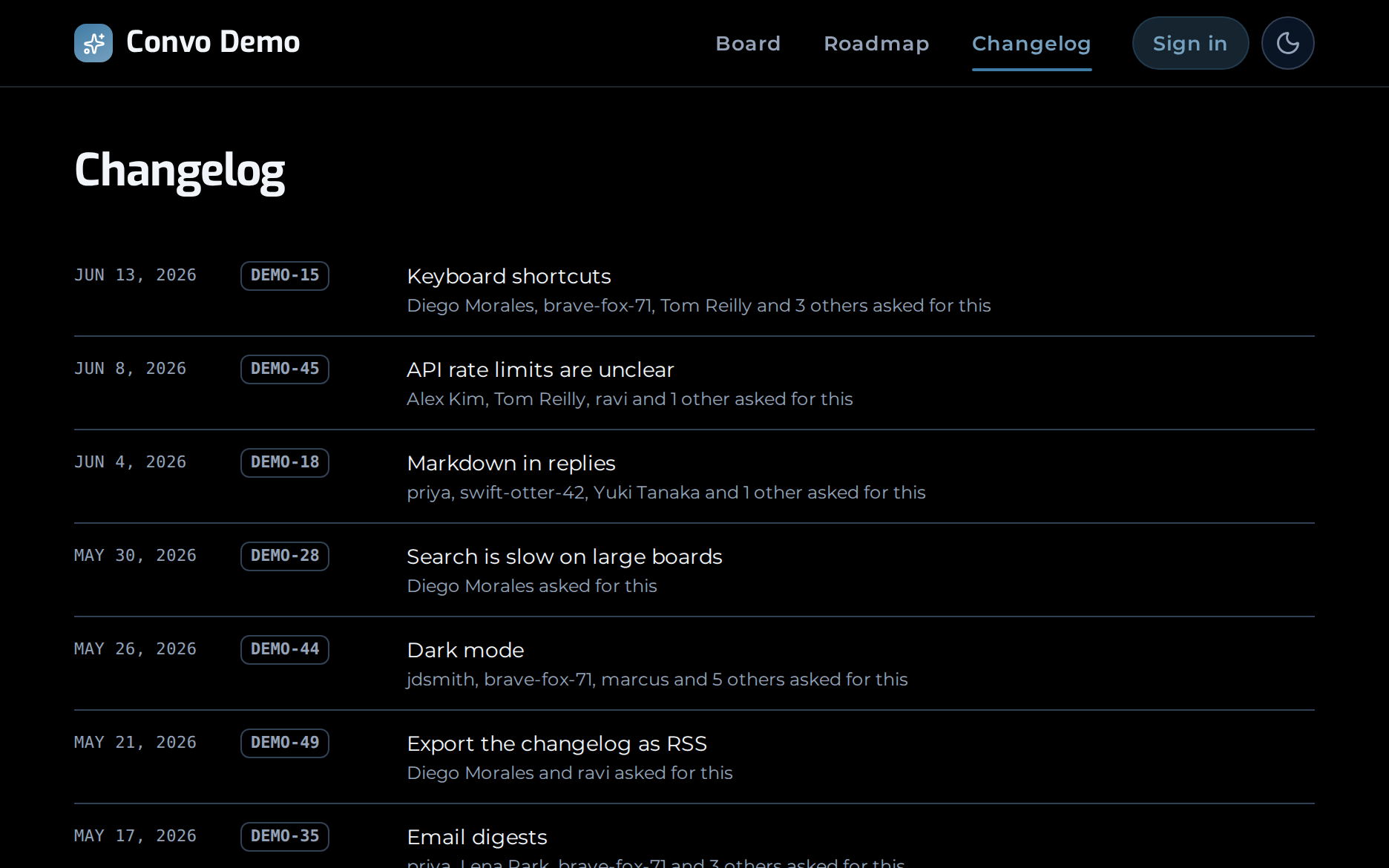Click the Sign in button

(1190, 43)
